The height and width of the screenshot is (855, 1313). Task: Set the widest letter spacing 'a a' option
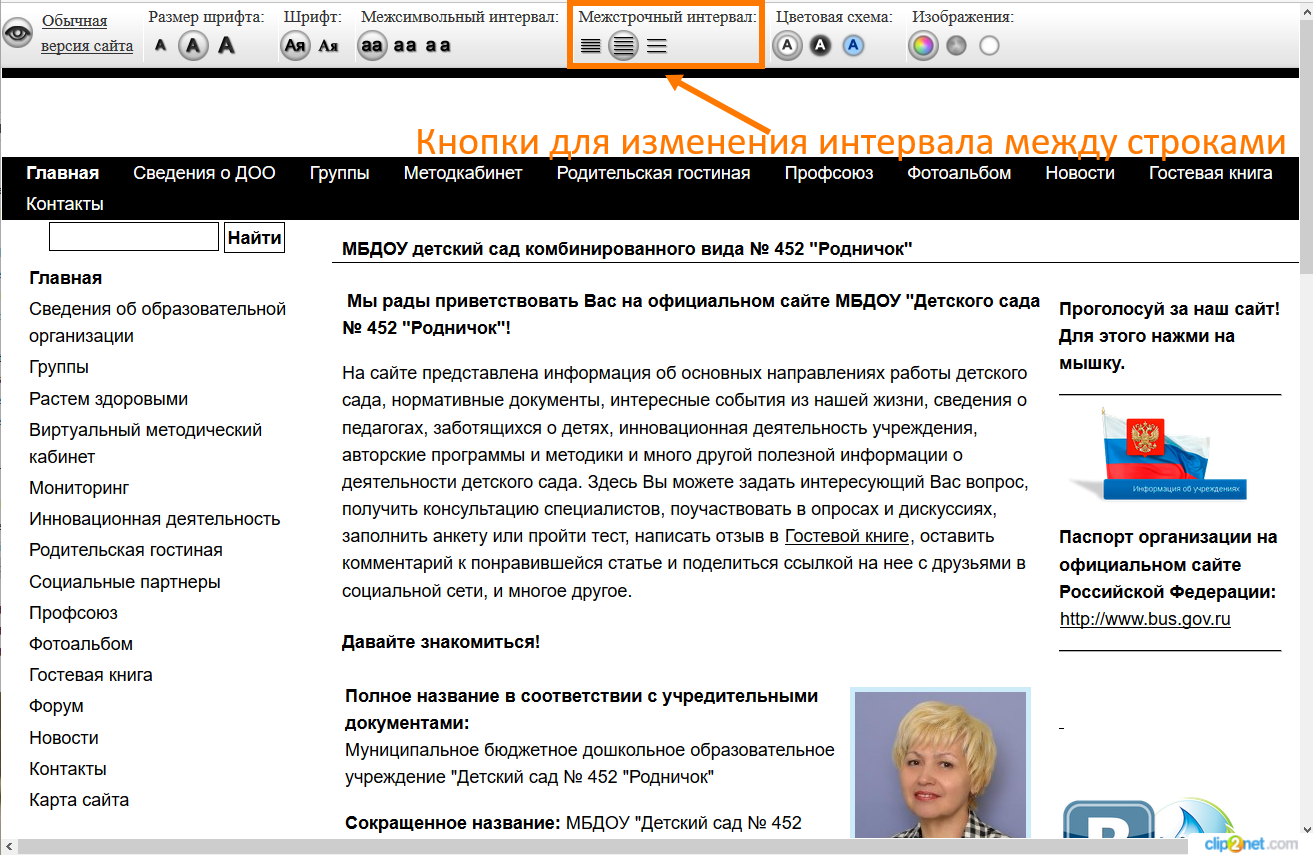438,45
